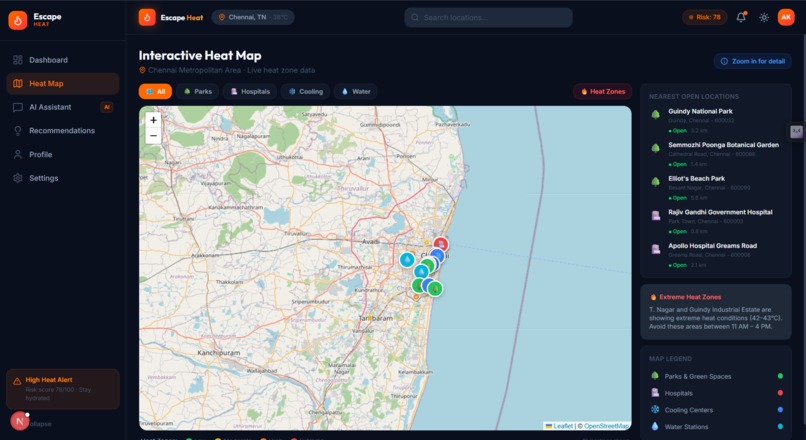Open the OpenStreetMap attribution link

[x=607, y=426]
